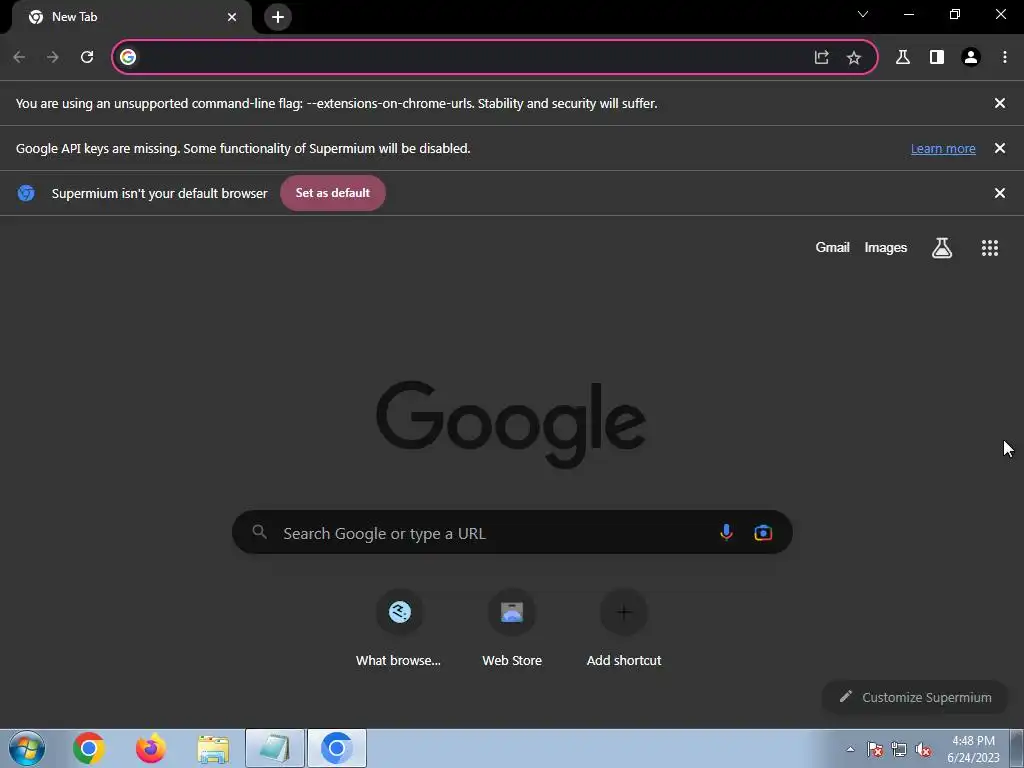Launch Chrome from the taskbar

pyautogui.click(x=89, y=748)
